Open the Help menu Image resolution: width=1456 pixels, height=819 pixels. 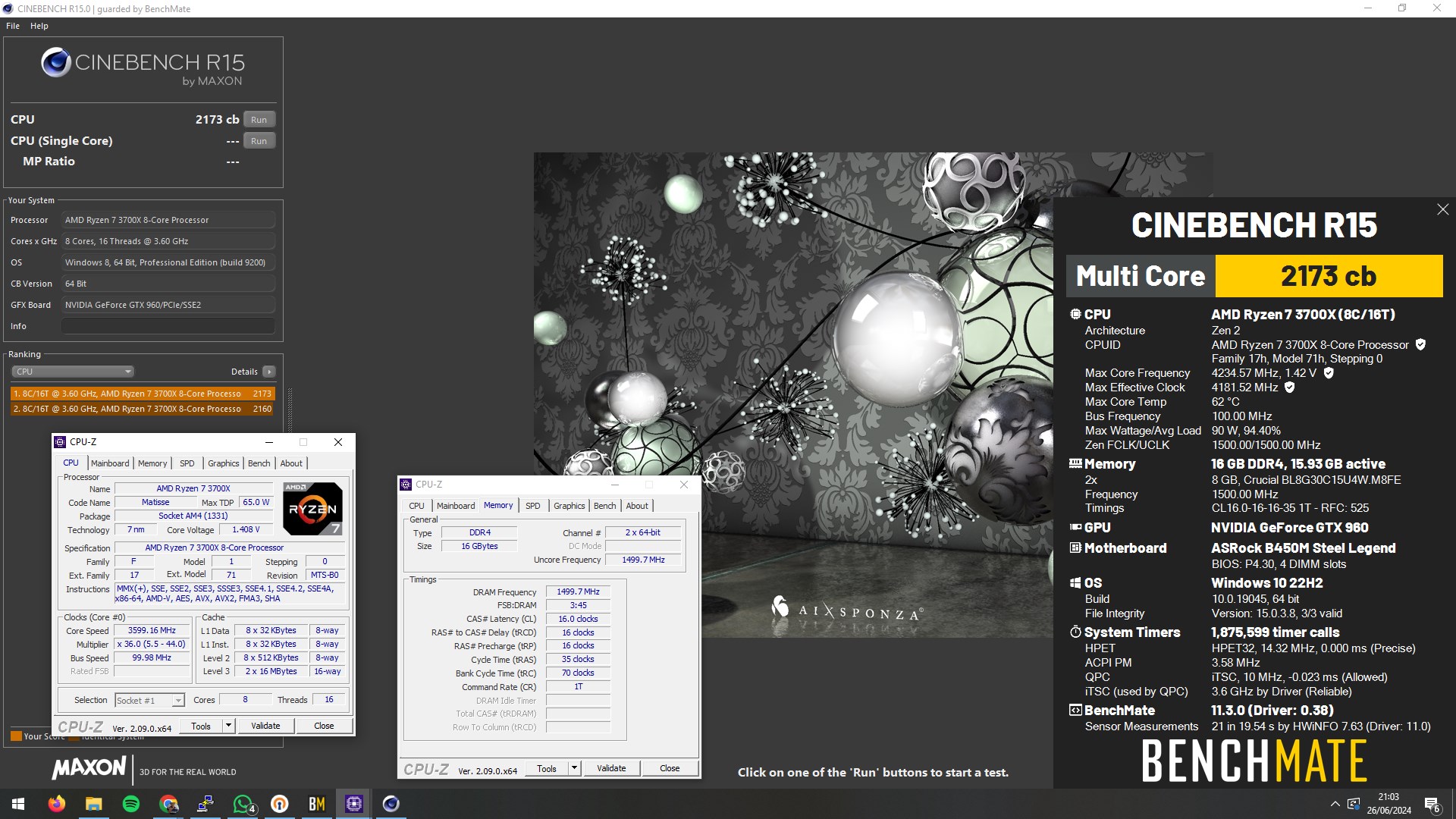click(39, 26)
